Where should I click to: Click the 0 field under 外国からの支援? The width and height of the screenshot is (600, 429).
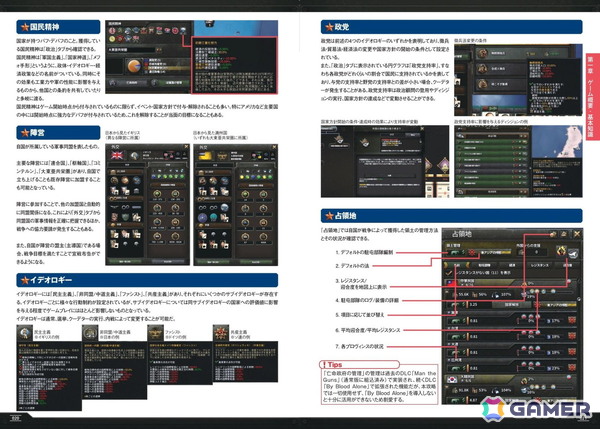(x=536, y=252)
